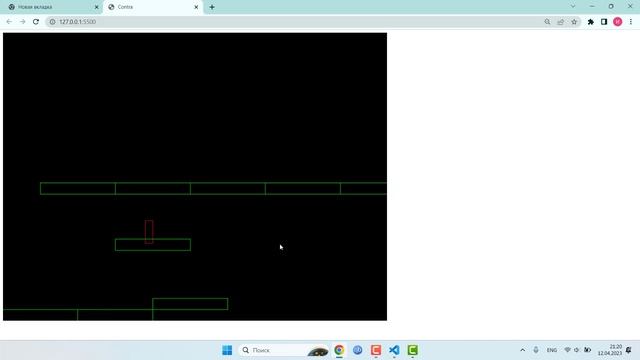Open the green C app in taskbar
The height and width of the screenshot is (360, 640).
(413, 350)
